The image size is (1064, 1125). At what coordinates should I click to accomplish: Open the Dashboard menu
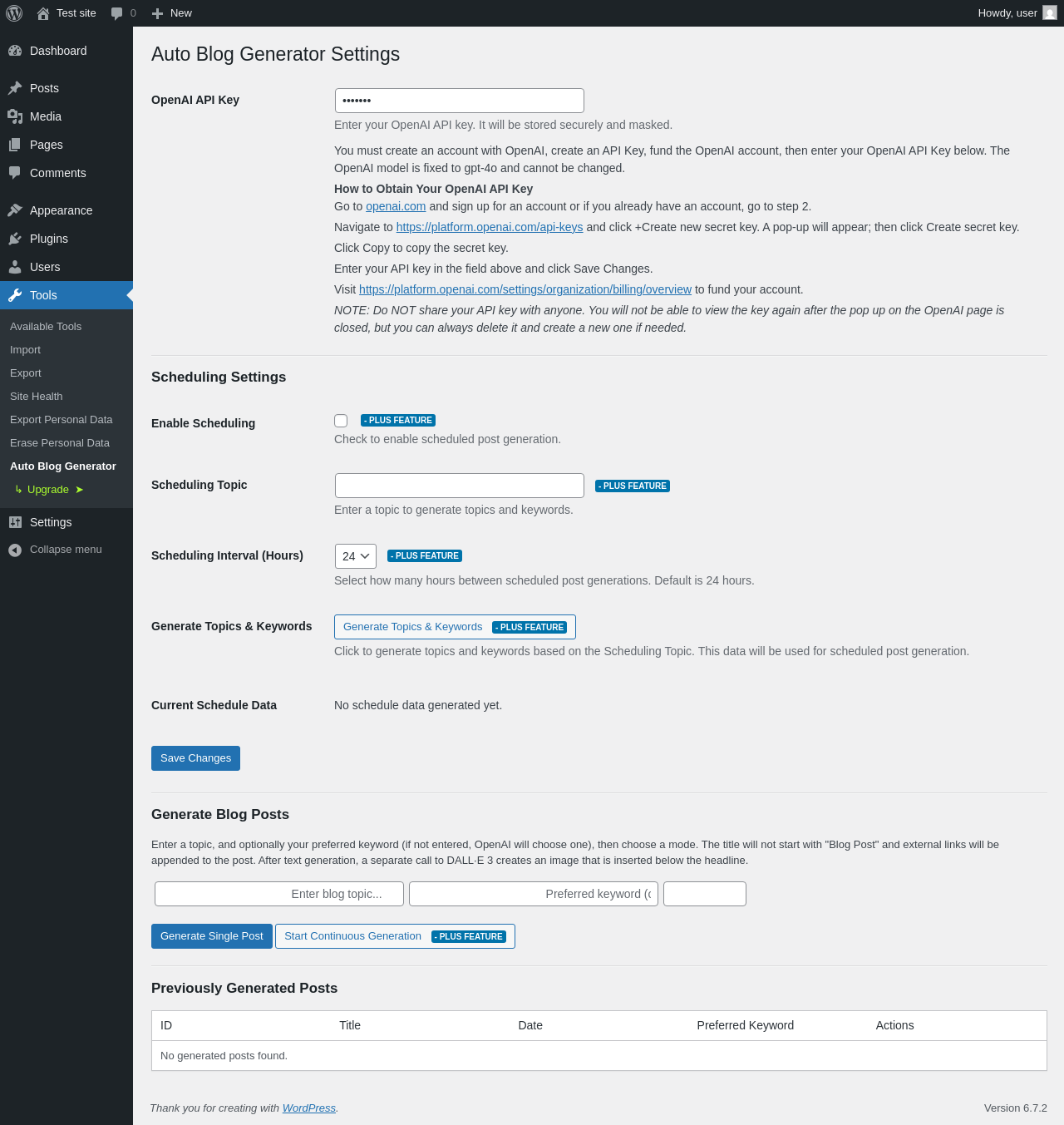[x=58, y=51]
